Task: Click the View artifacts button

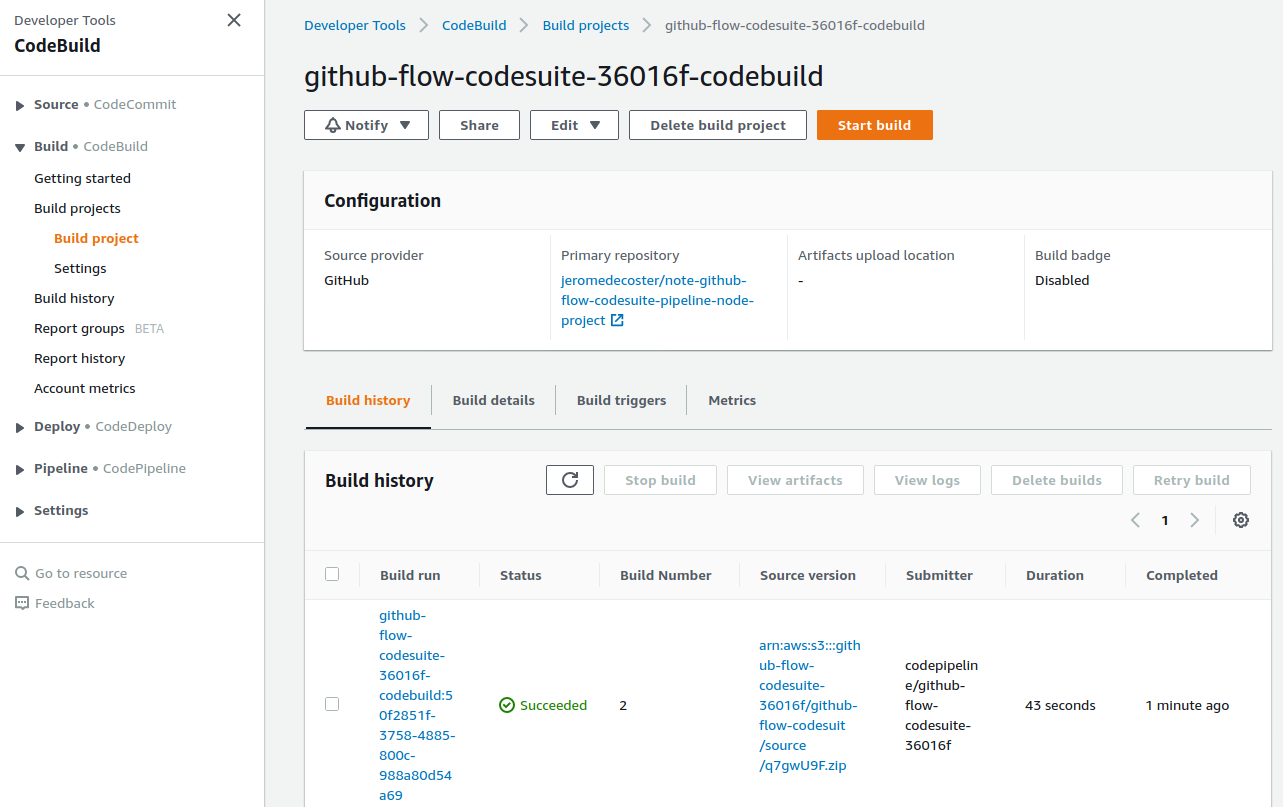Action: (x=795, y=480)
